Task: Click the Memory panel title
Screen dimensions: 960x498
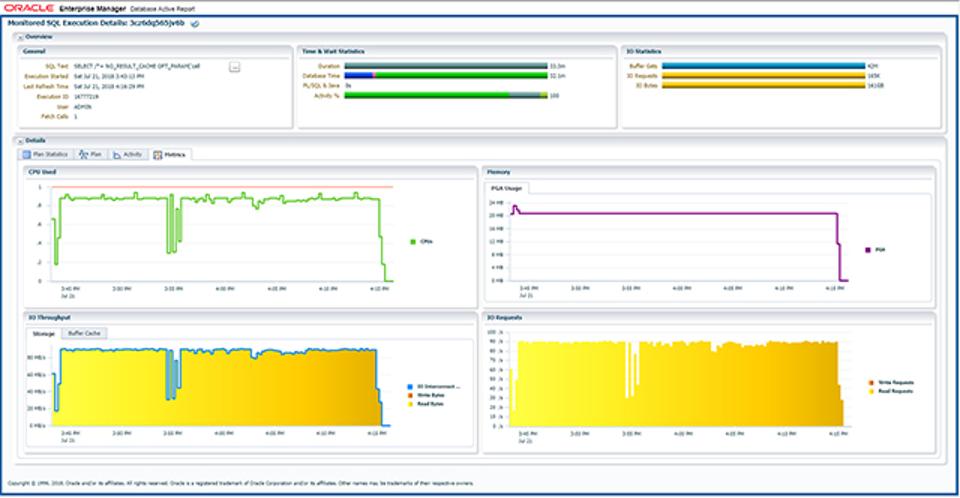Action: tap(498, 172)
